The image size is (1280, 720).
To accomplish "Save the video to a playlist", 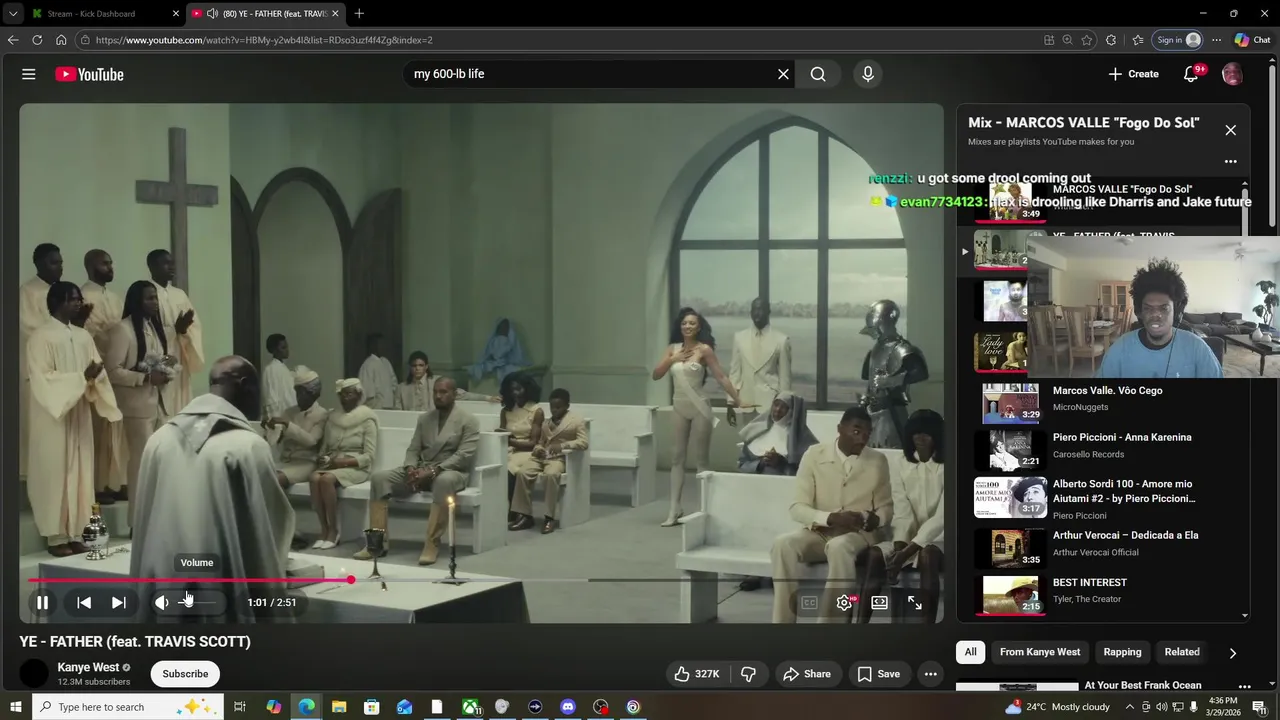I will (x=879, y=674).
